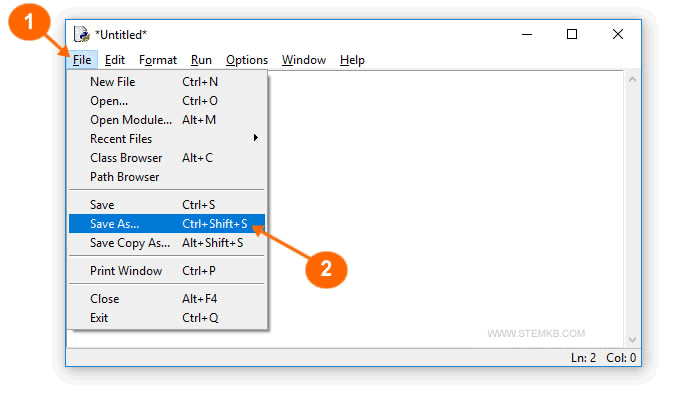Choose Save Copy As... entry

point(167,243)
